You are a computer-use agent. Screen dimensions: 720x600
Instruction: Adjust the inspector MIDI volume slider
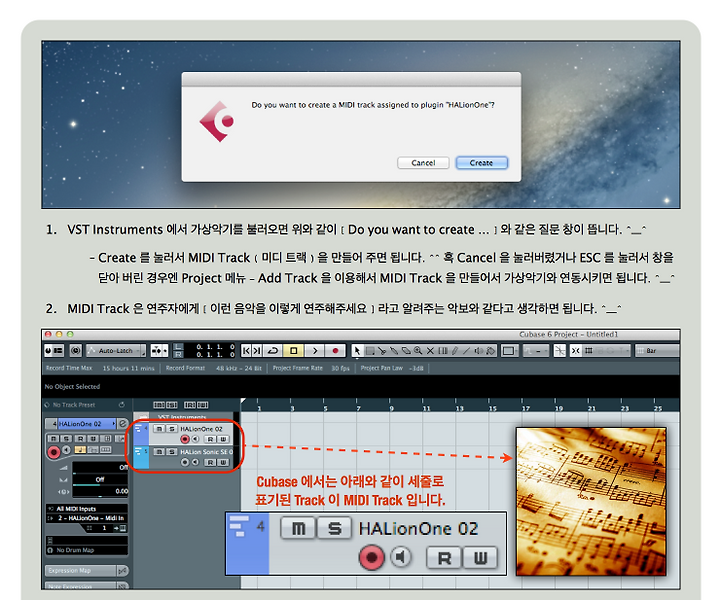click(x=100, y=469)
